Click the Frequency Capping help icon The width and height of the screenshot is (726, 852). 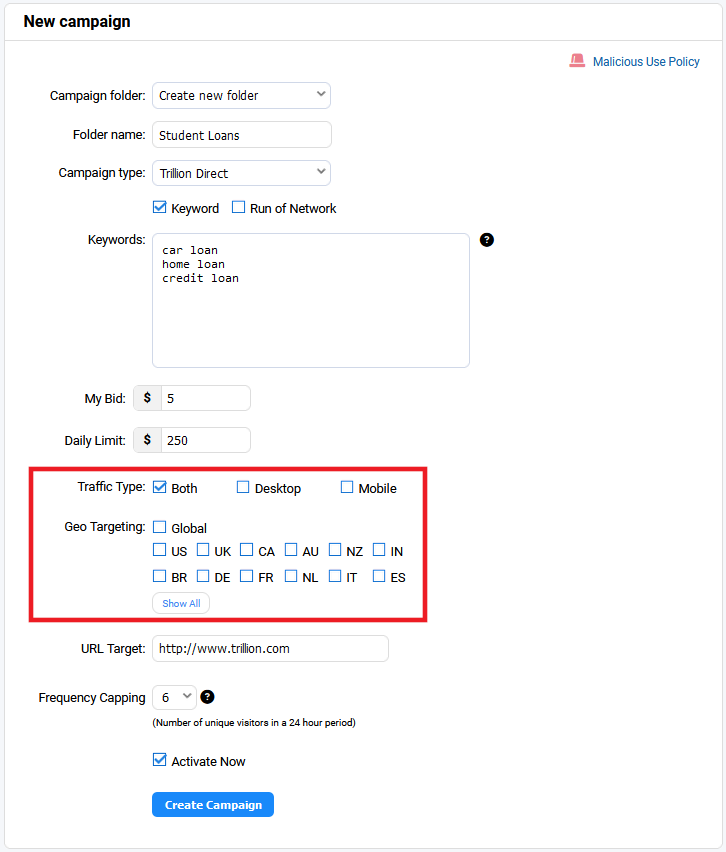click(207, 697)
